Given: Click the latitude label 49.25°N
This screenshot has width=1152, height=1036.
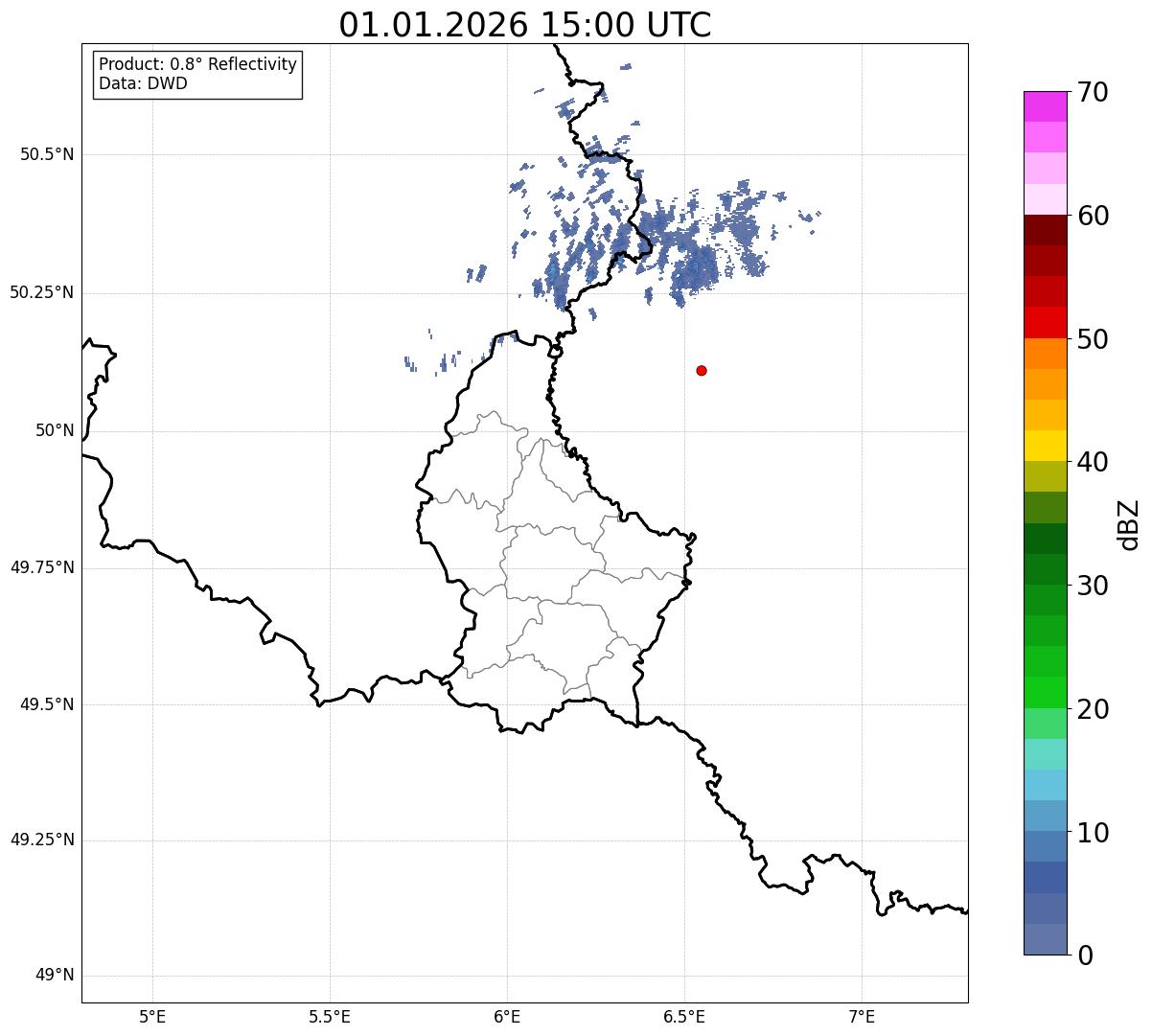Looking at the screenshot, I should 42,840.
